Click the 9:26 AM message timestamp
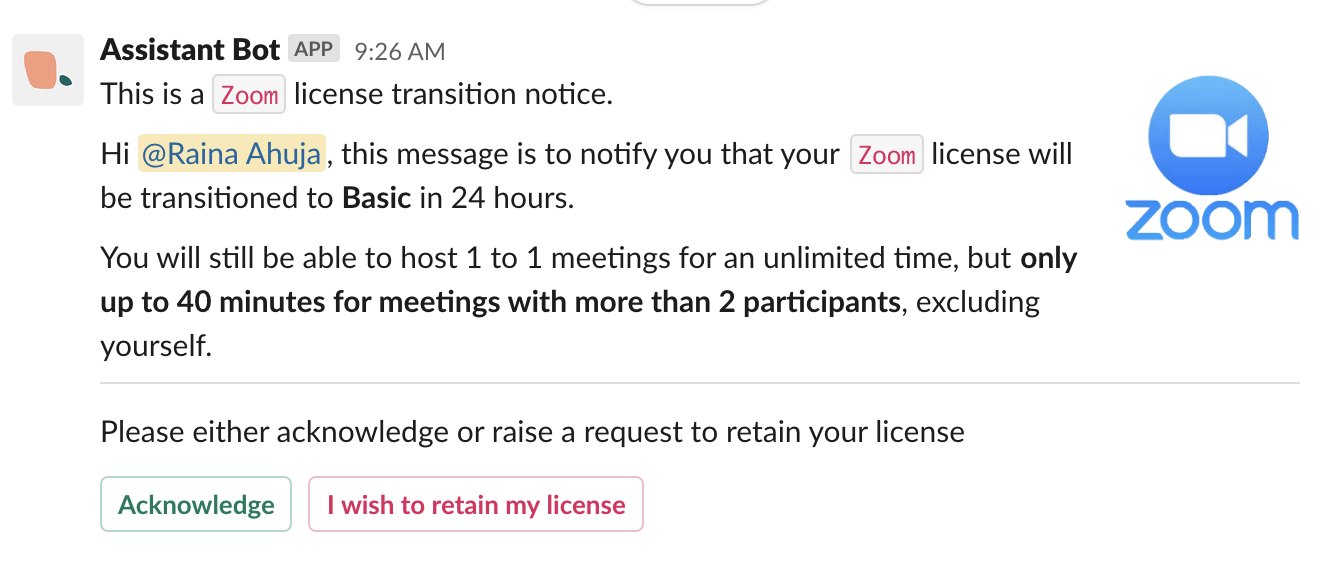The width and height of the screenshot is (1334, 564). tap(400, 51)
